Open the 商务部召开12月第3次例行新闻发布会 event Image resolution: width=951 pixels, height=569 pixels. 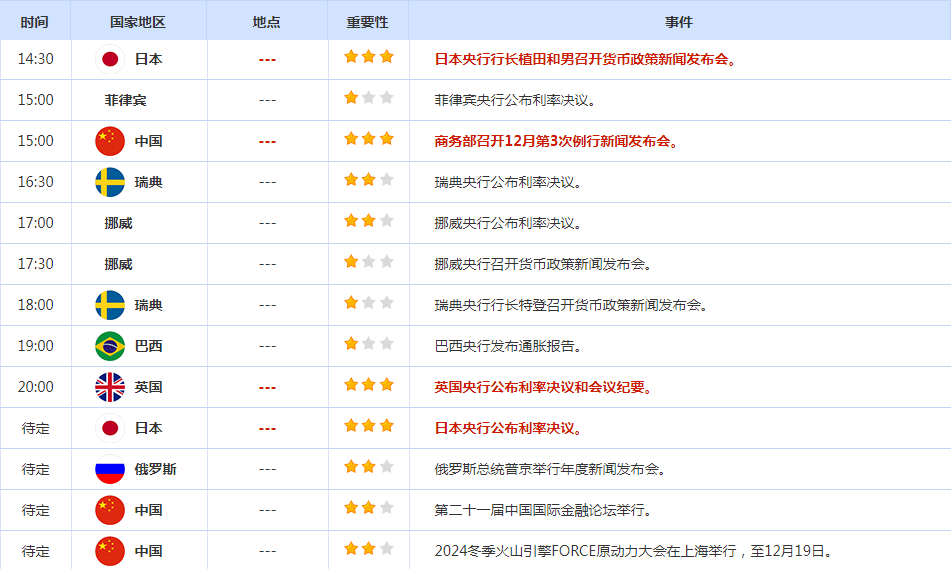click(557, 141)
